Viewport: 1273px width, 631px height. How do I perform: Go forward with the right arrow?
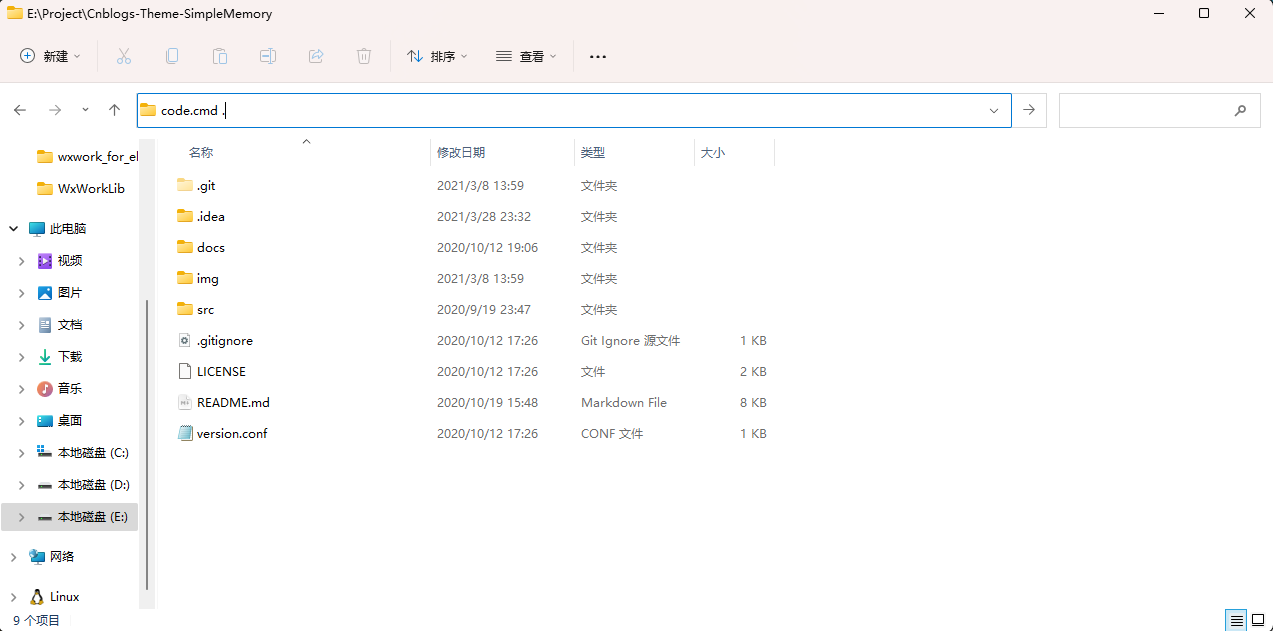pyautogui.click(x=55, y=110)
